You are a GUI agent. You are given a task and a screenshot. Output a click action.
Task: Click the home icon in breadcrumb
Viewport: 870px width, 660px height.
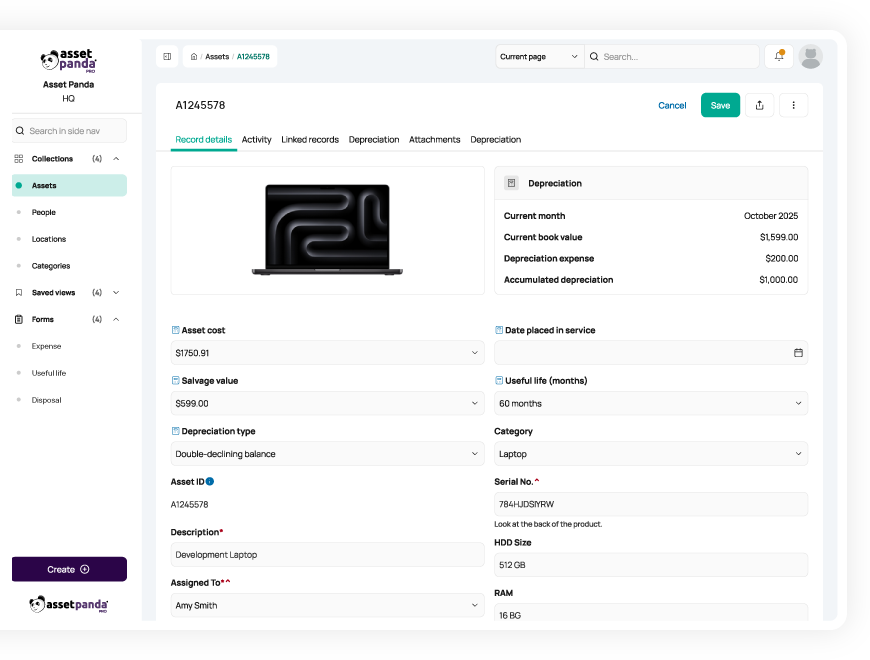pos(194,57)
